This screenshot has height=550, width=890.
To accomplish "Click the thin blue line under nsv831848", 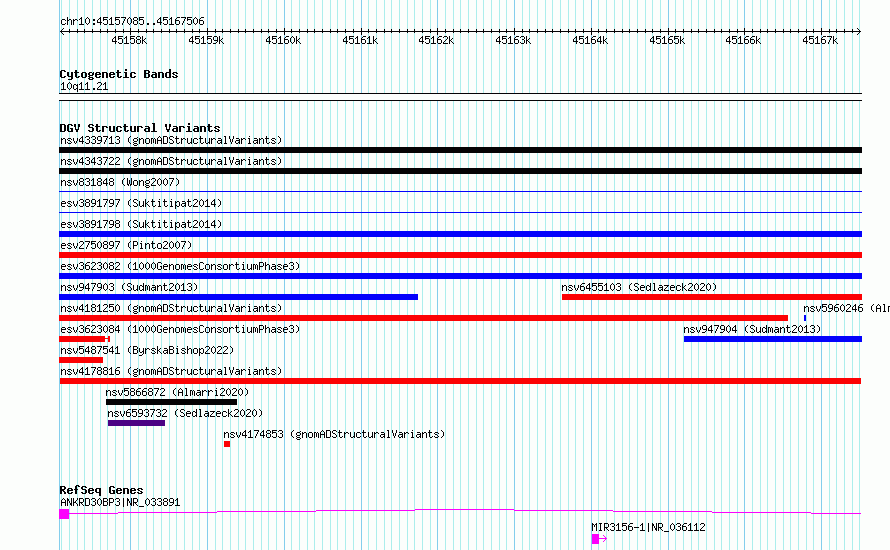I will pos(460,192).
